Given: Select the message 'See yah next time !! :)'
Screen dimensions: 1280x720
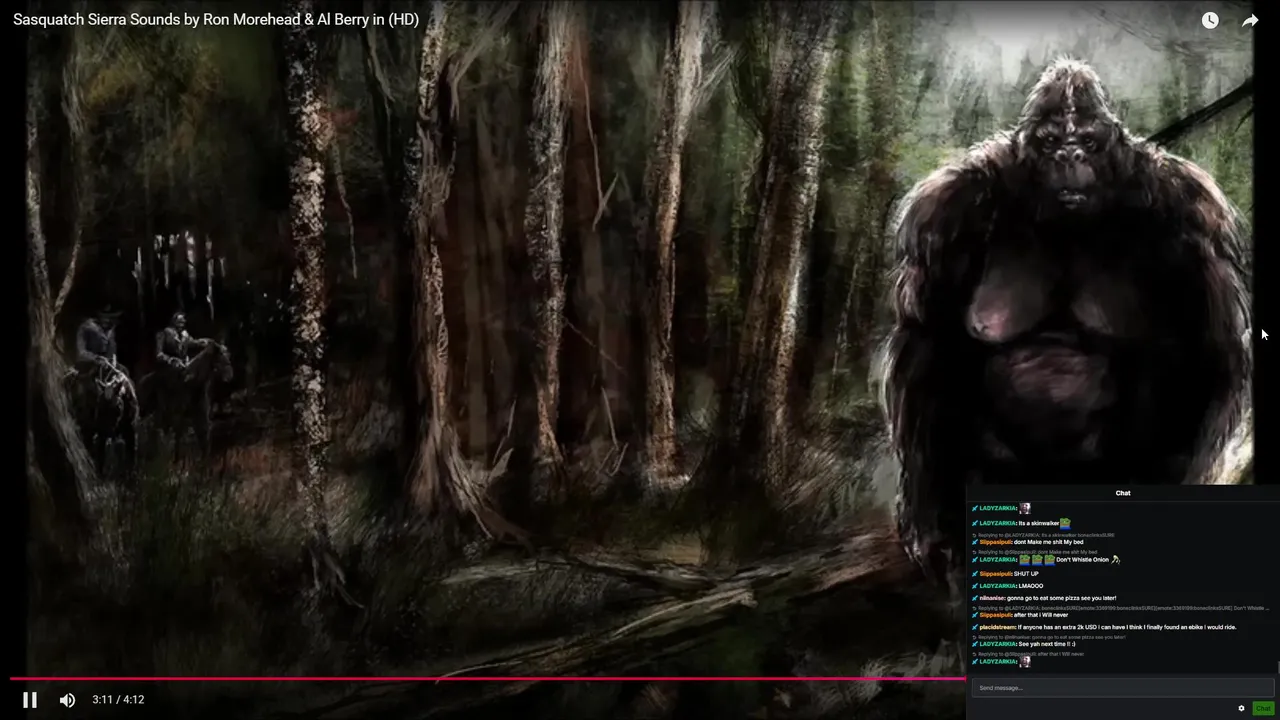Looking at the screenshot, I should [x=1047, y=644].
